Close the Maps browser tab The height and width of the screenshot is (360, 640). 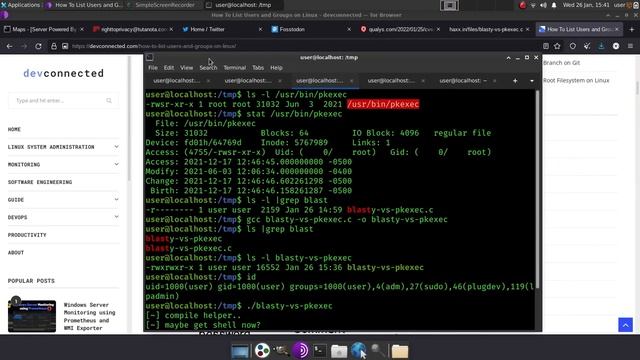coord(82,29)
